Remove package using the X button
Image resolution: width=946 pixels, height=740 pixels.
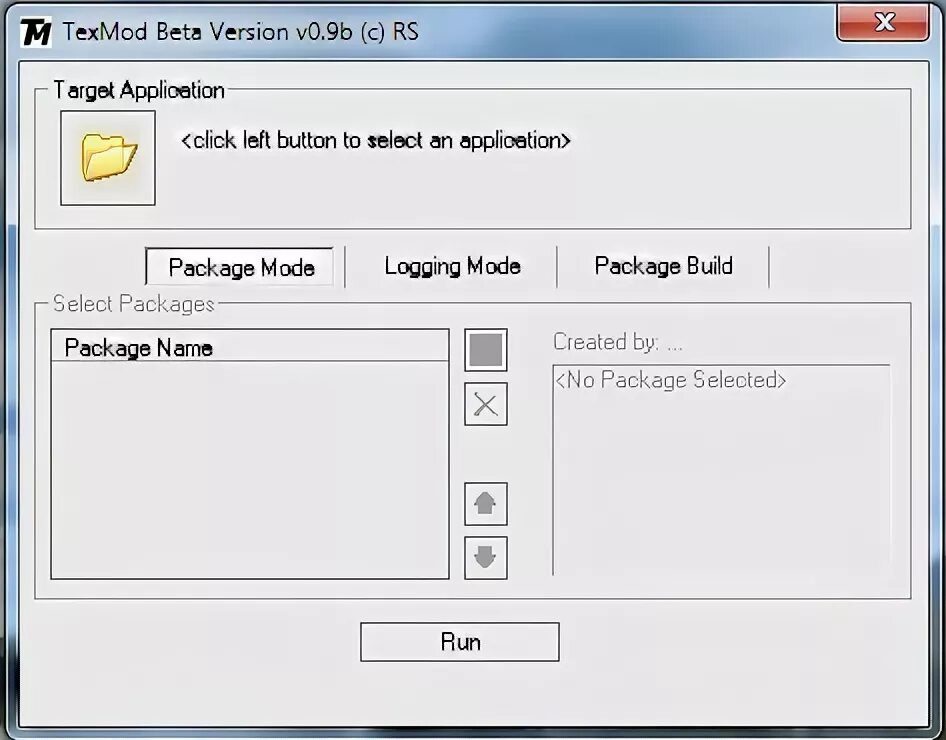[486, 404]
